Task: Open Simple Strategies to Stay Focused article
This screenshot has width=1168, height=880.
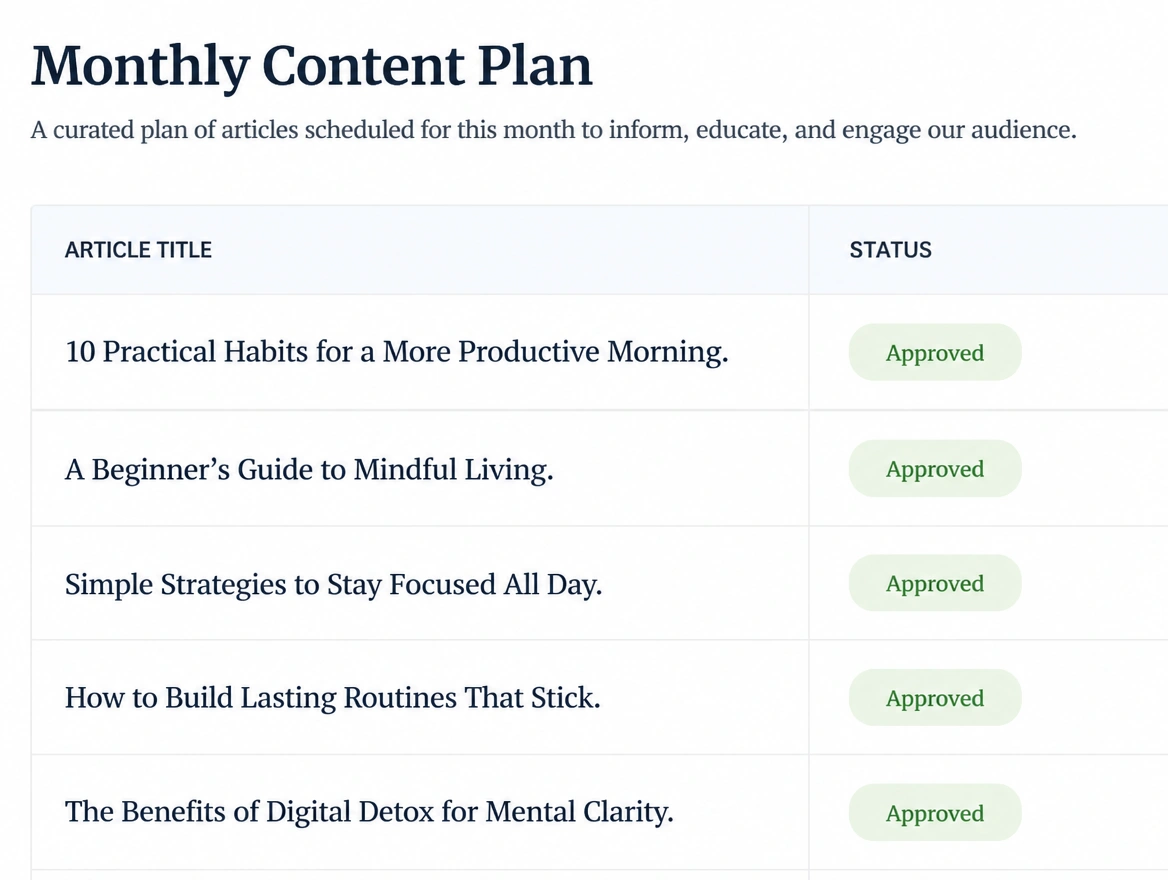Action: [x=333, y=584]
